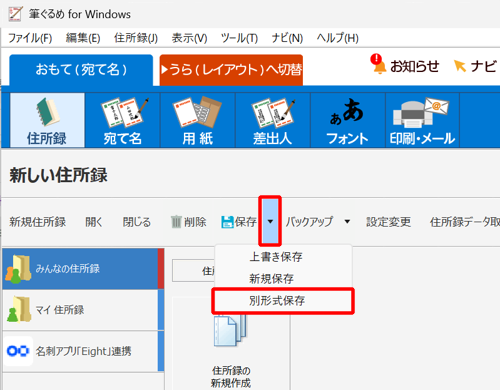Click the バックアップ button
500x390 pixels.
click(309, 222)
